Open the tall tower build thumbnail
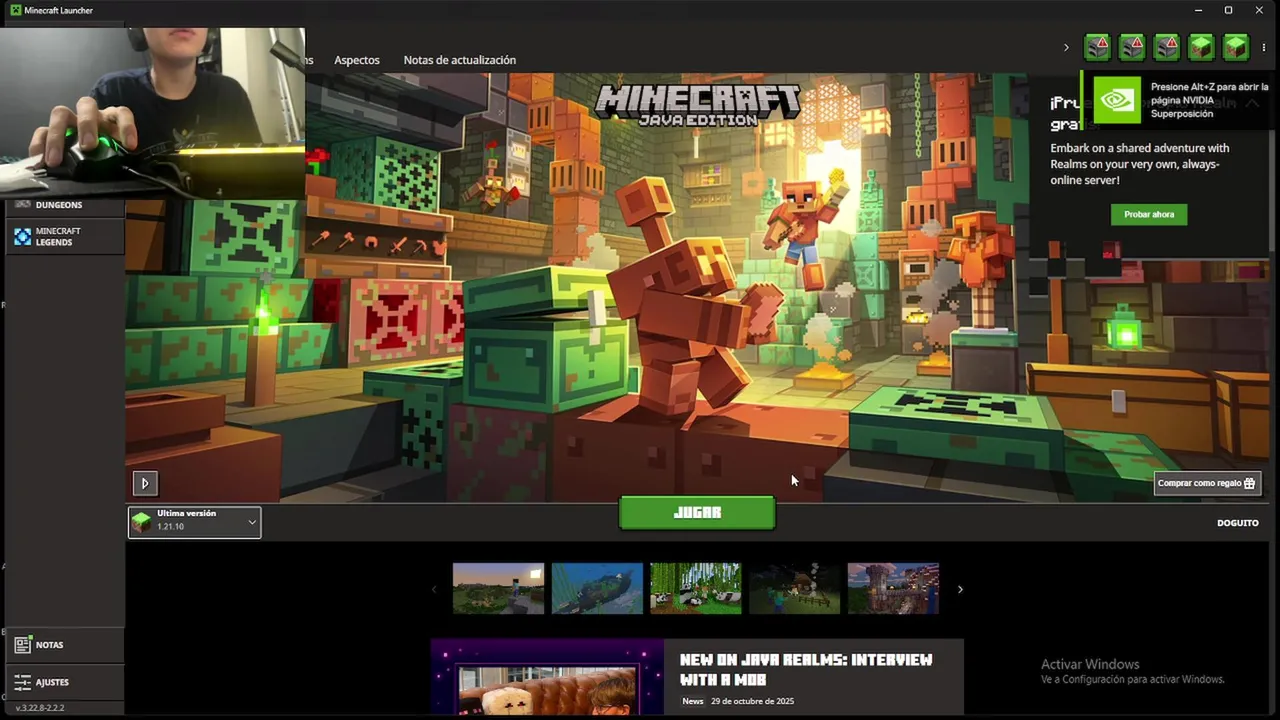The width and height of the screenshot is (1280, 720). pyautogui.click(x=893, y=588)
